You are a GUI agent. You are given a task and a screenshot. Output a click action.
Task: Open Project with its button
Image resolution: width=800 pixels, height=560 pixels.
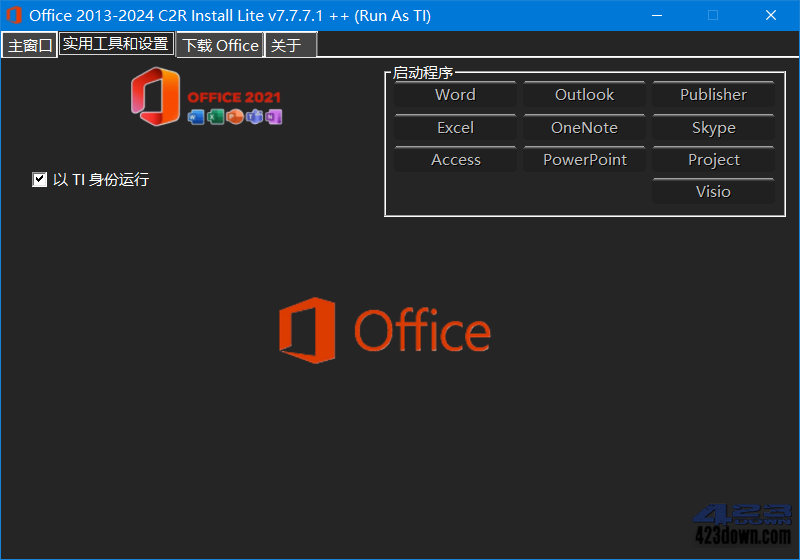point(713,160)
